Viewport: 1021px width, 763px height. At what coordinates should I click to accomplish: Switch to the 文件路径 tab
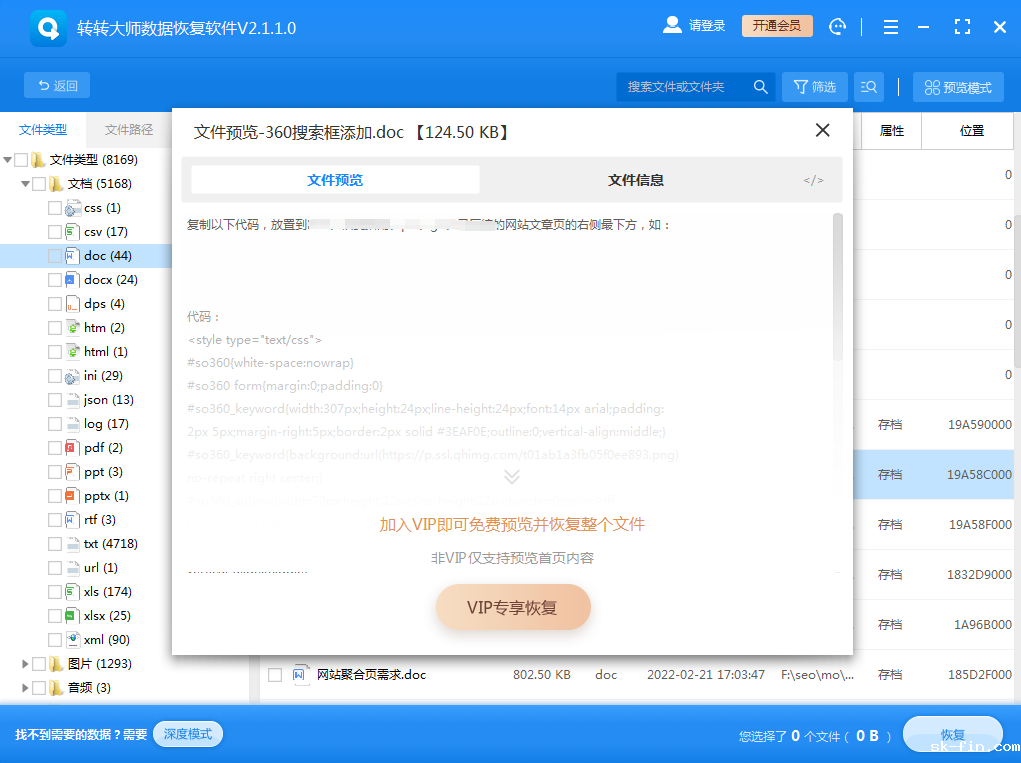click(x=128, y=129)
